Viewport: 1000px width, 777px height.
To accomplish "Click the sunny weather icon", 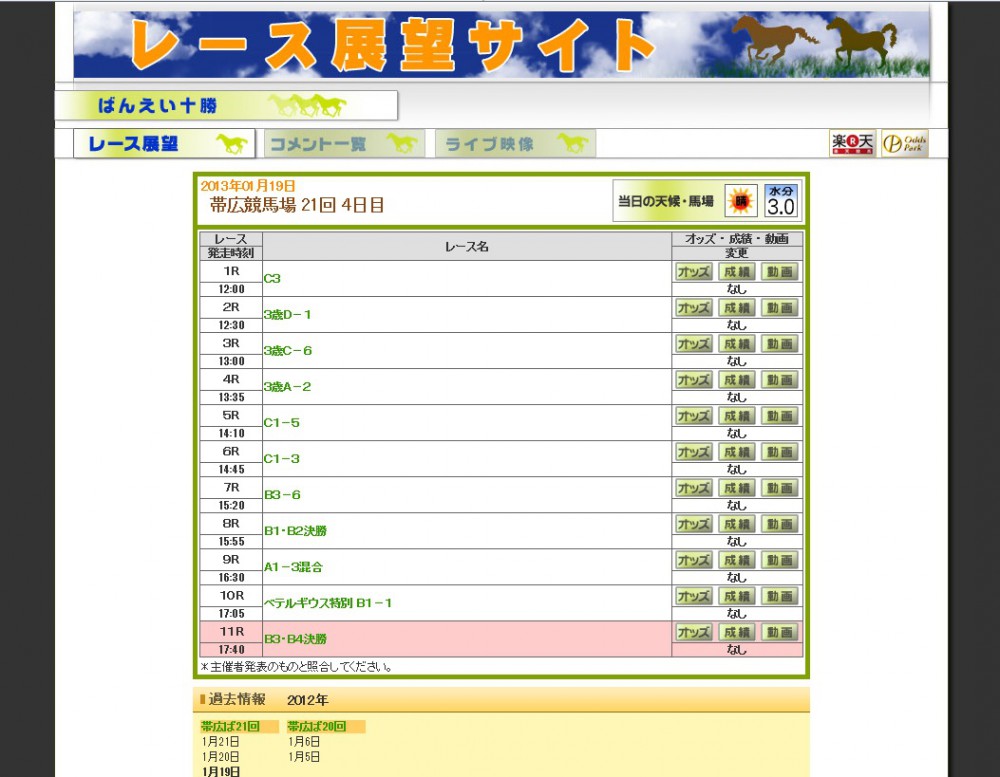I will (x=741, y=201).
